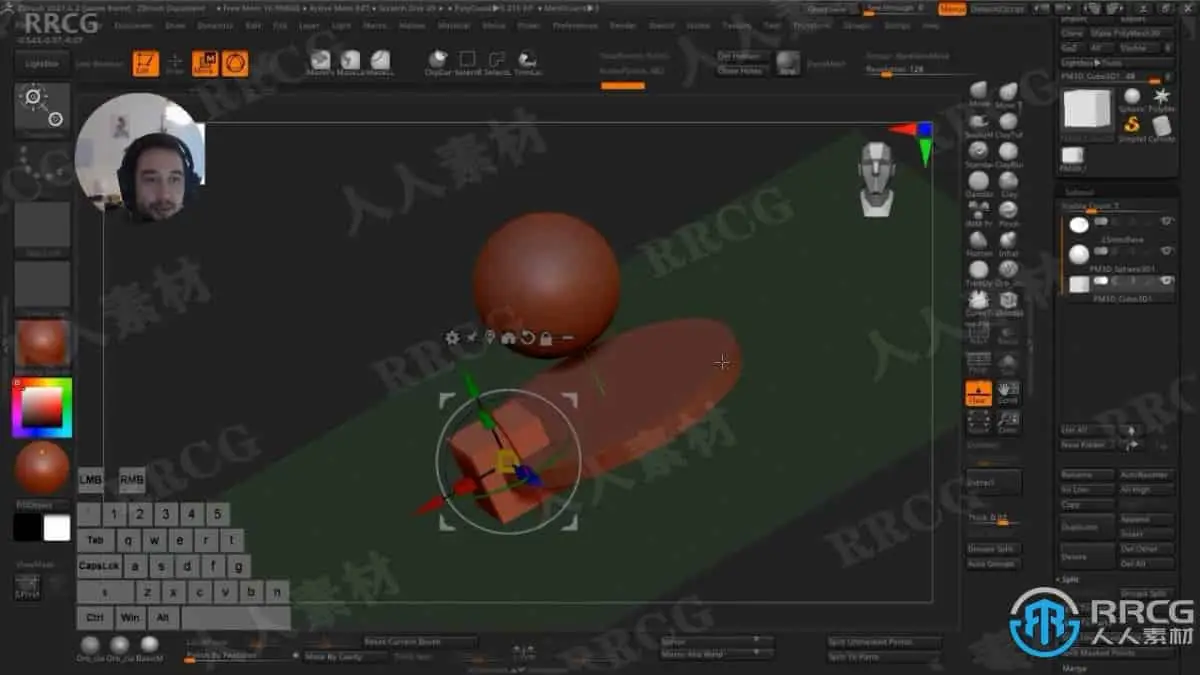Click the Append button
The image size is (1200, 675).
pos(1147,520)
